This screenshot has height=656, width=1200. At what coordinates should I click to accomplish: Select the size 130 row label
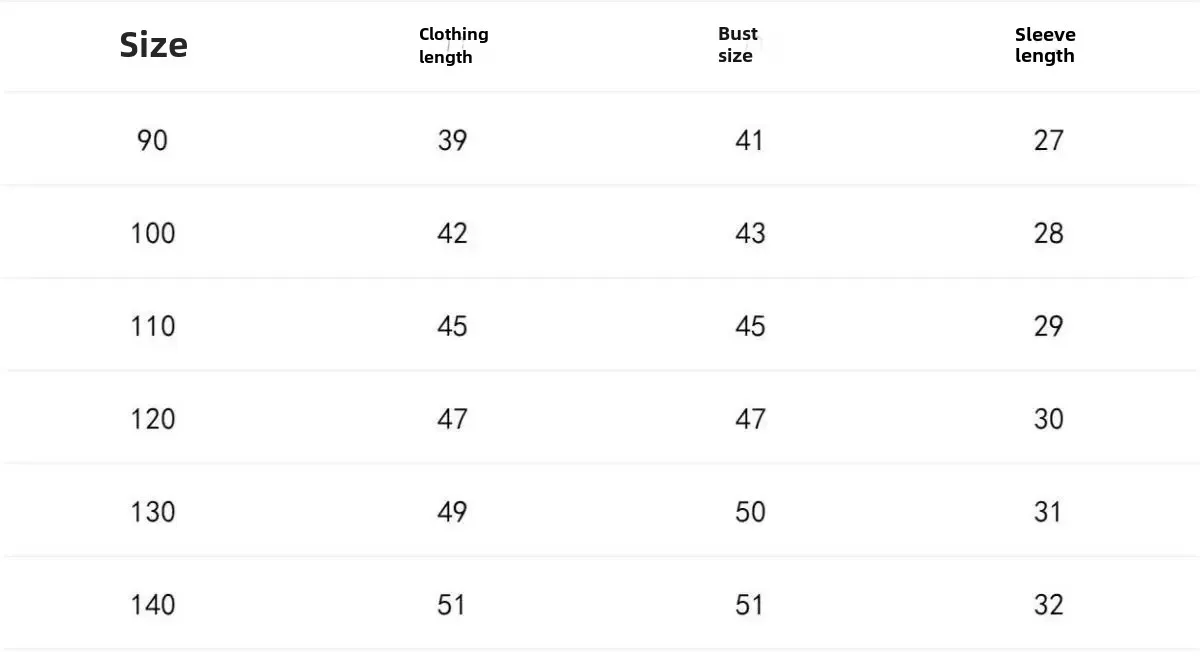152,512
